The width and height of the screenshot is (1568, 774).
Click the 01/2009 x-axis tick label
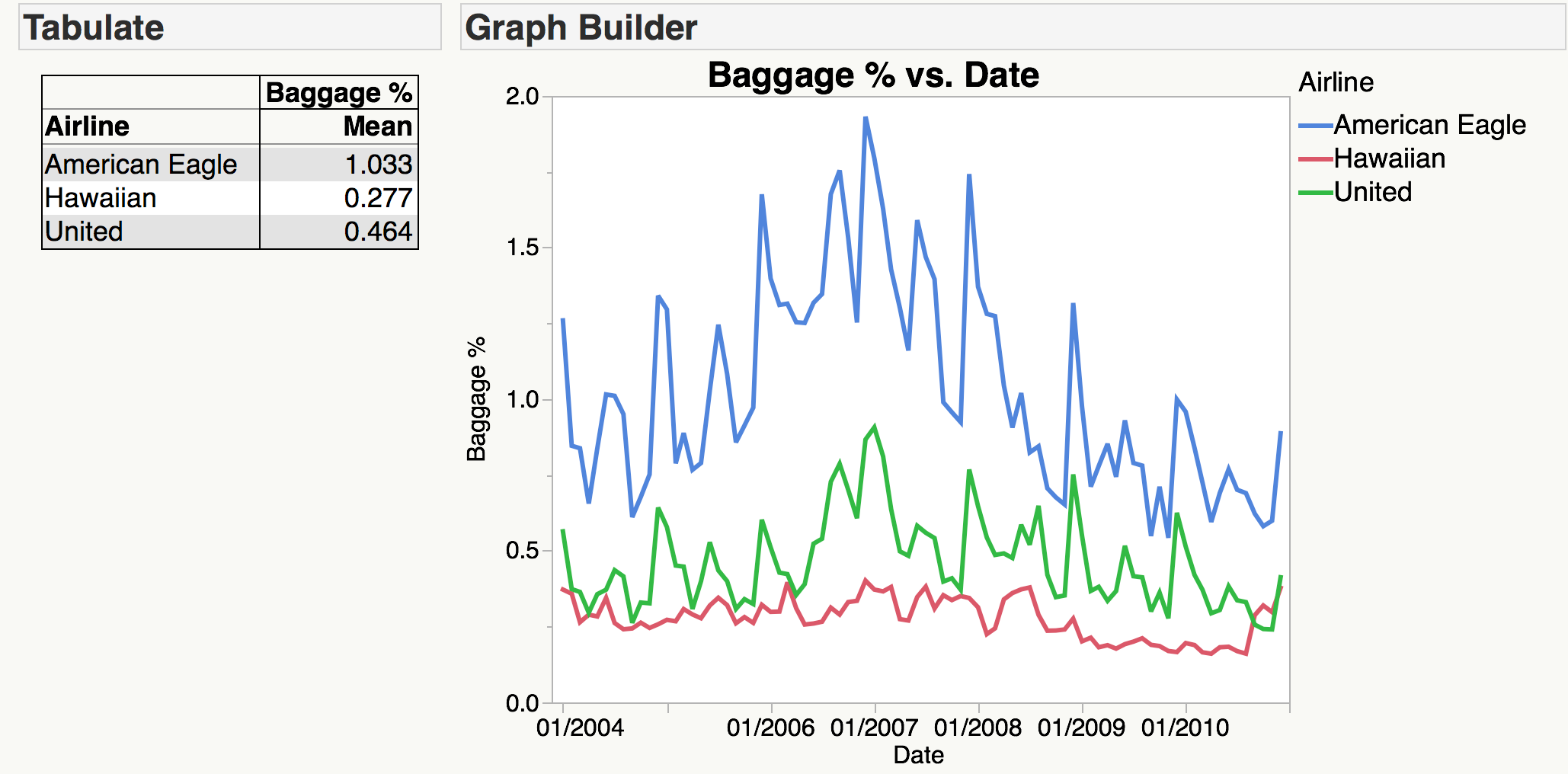[1082, 728]
